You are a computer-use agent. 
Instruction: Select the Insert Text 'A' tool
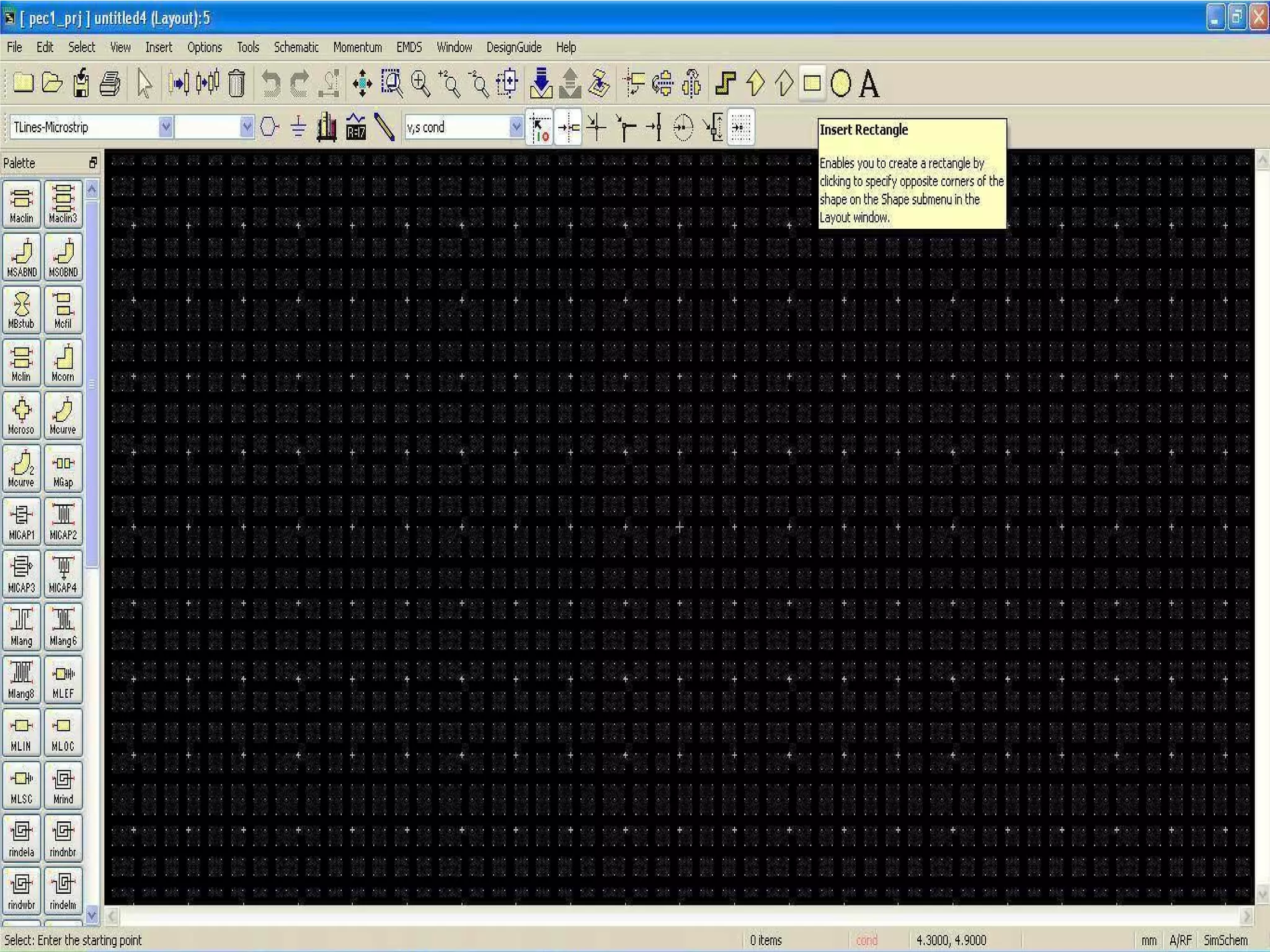pyautogui.click(x=869, y=84)
